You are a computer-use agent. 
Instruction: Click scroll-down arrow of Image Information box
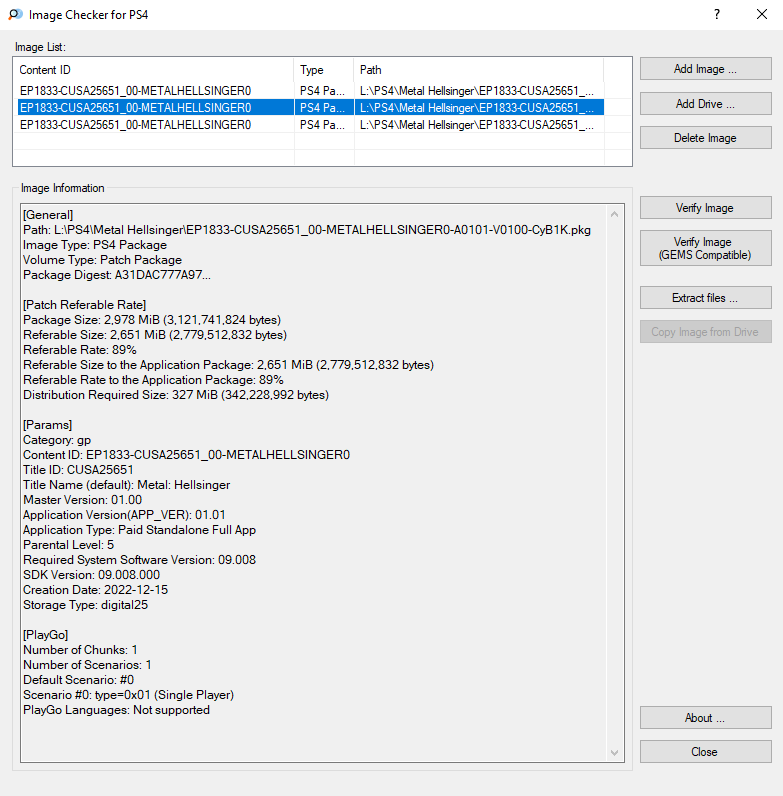(x=614, y=752)
